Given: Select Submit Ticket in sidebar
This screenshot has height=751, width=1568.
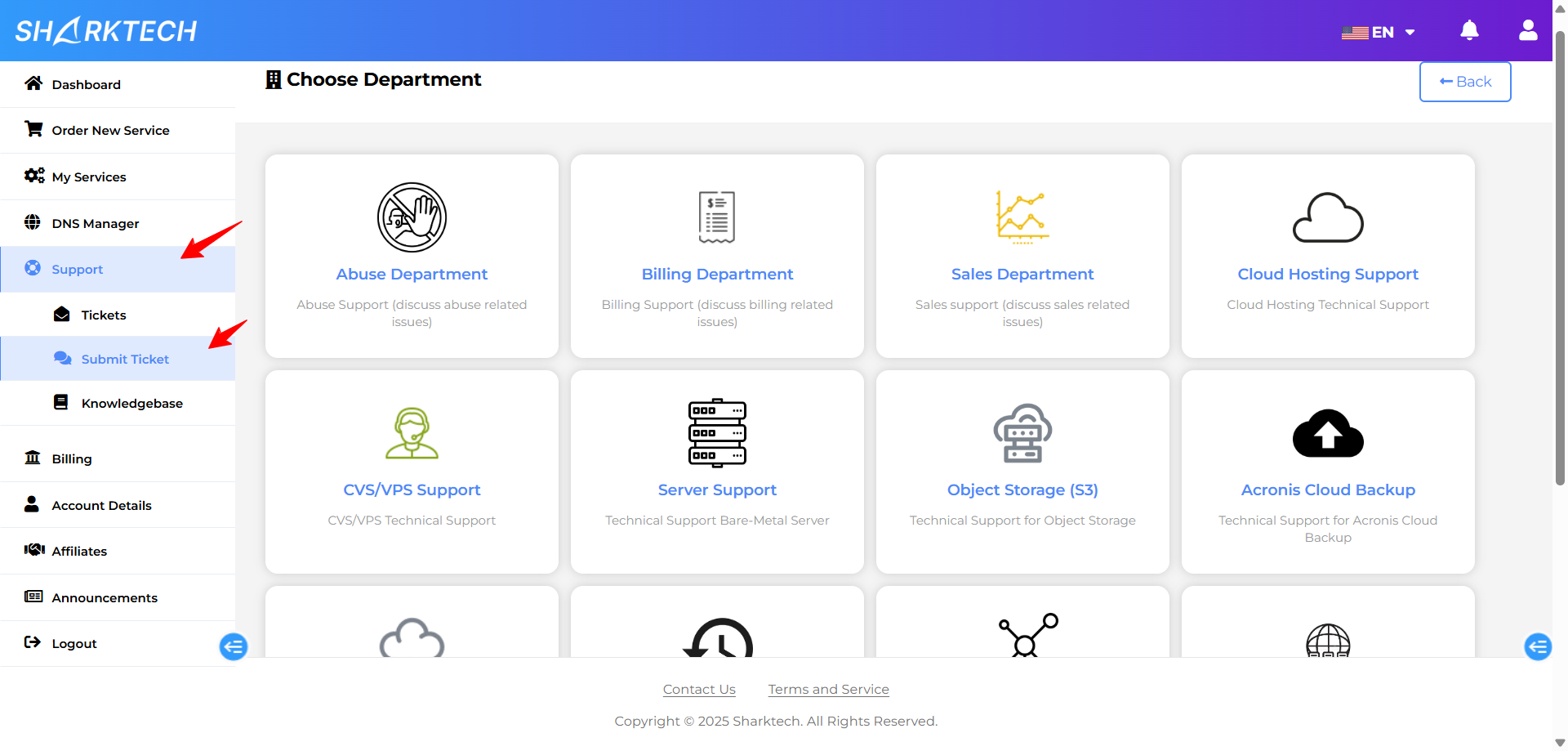Looking at the screenshot, I should (118, 359).
